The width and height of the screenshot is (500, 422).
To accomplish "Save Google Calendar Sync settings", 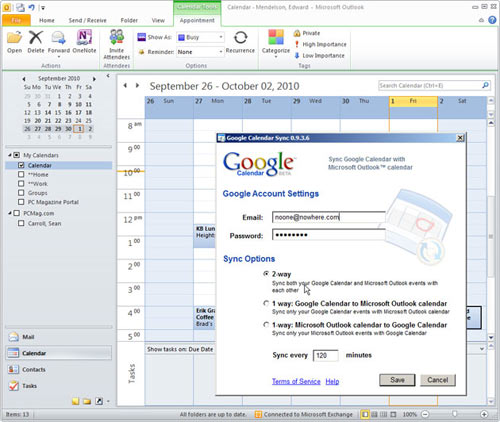I will click(397, 380).
